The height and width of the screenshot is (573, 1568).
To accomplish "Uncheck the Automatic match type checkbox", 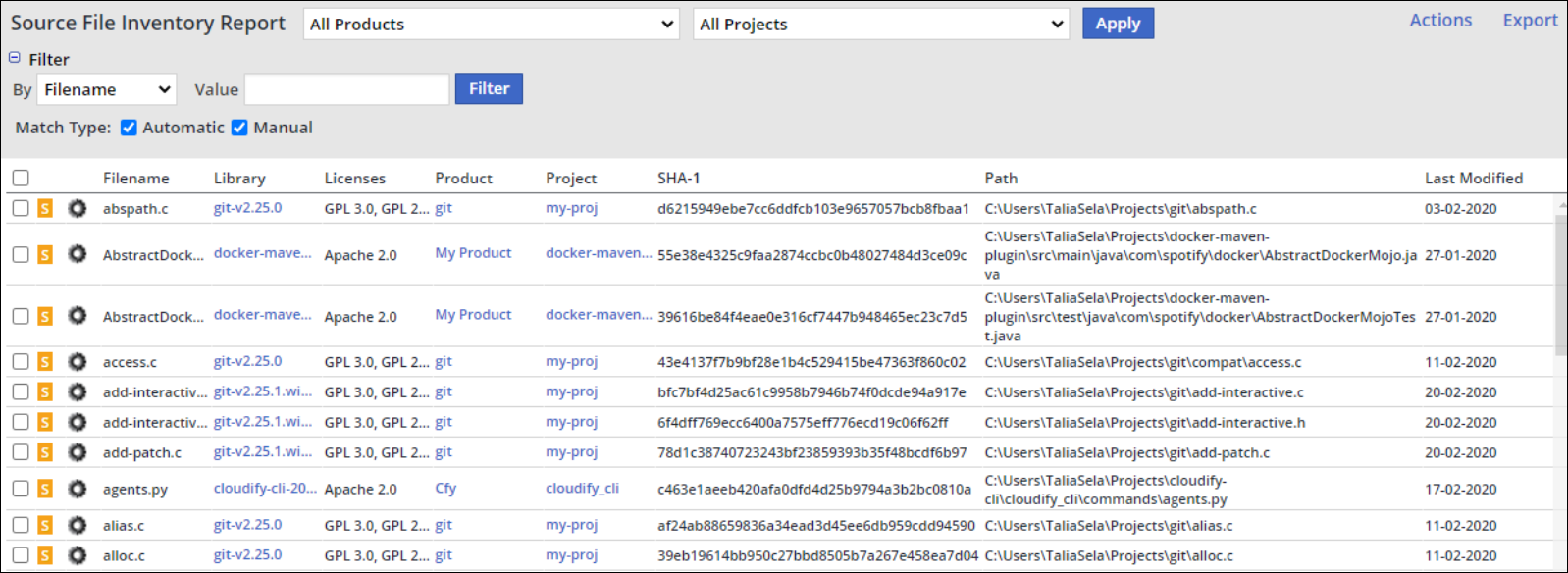I will (129, 128).
